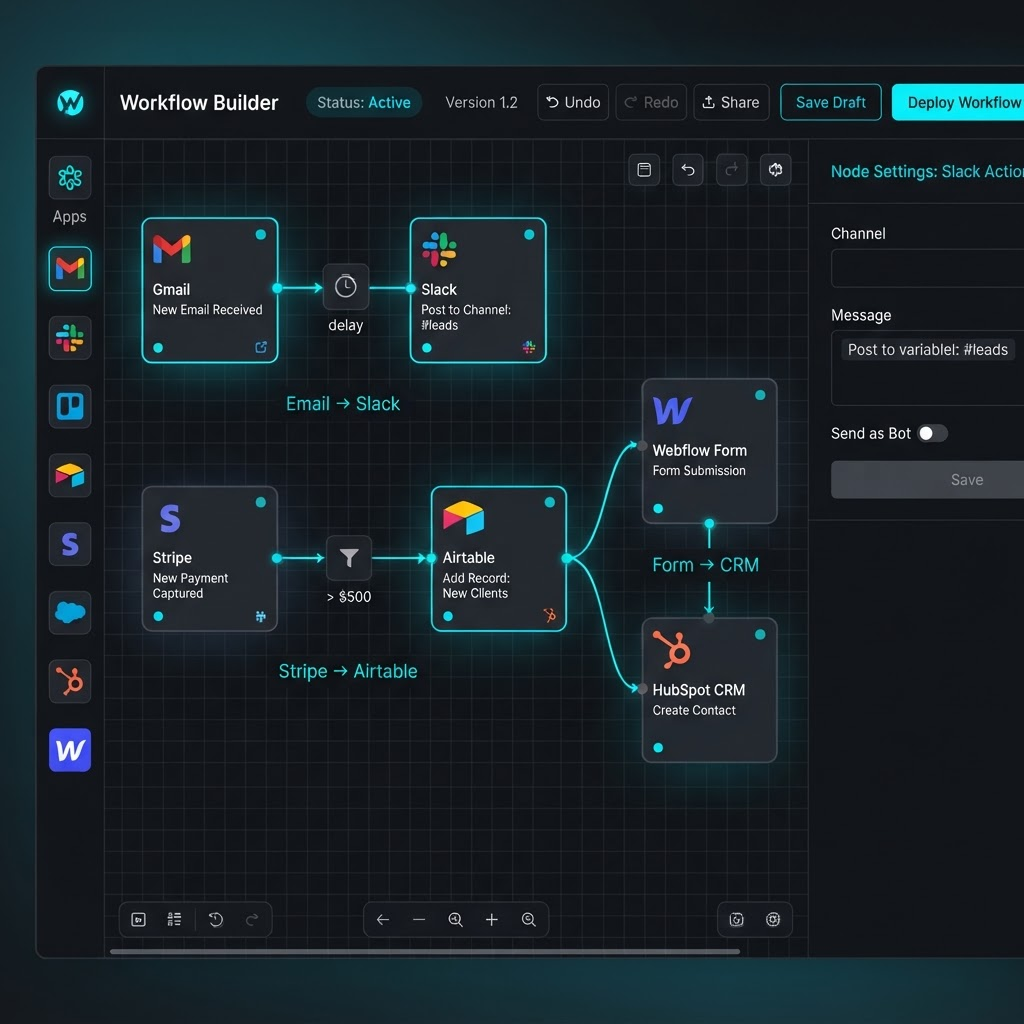The height and width of the screenshot is (1024, 1024).
Task: Select Trello app in sidebar
Action: pos(70,406)
